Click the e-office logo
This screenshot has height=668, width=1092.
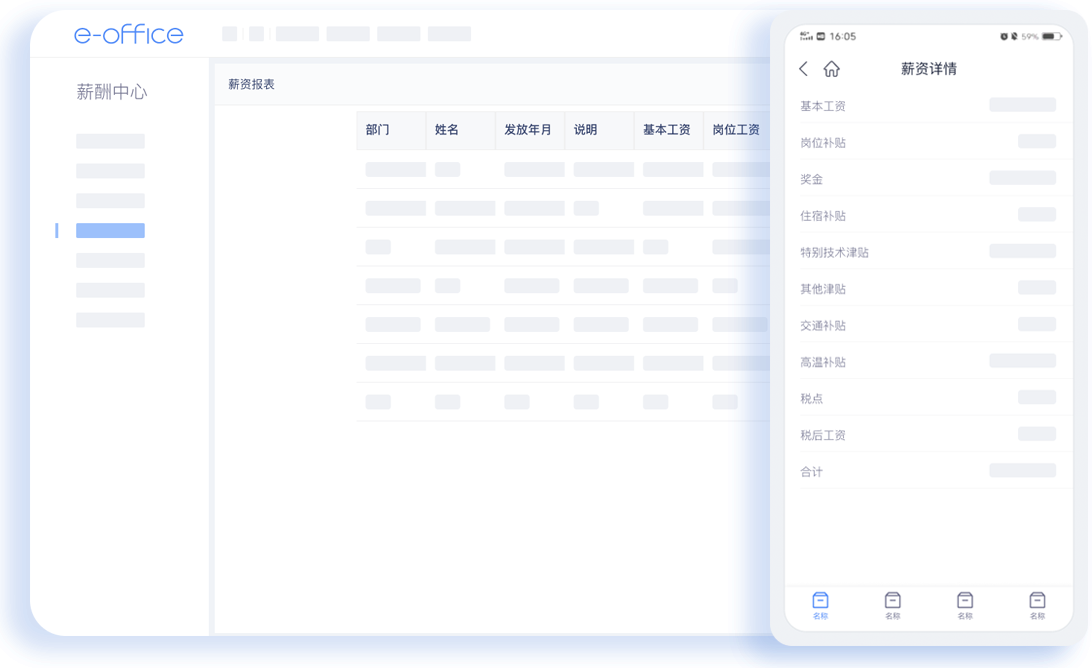click(128, 35)
